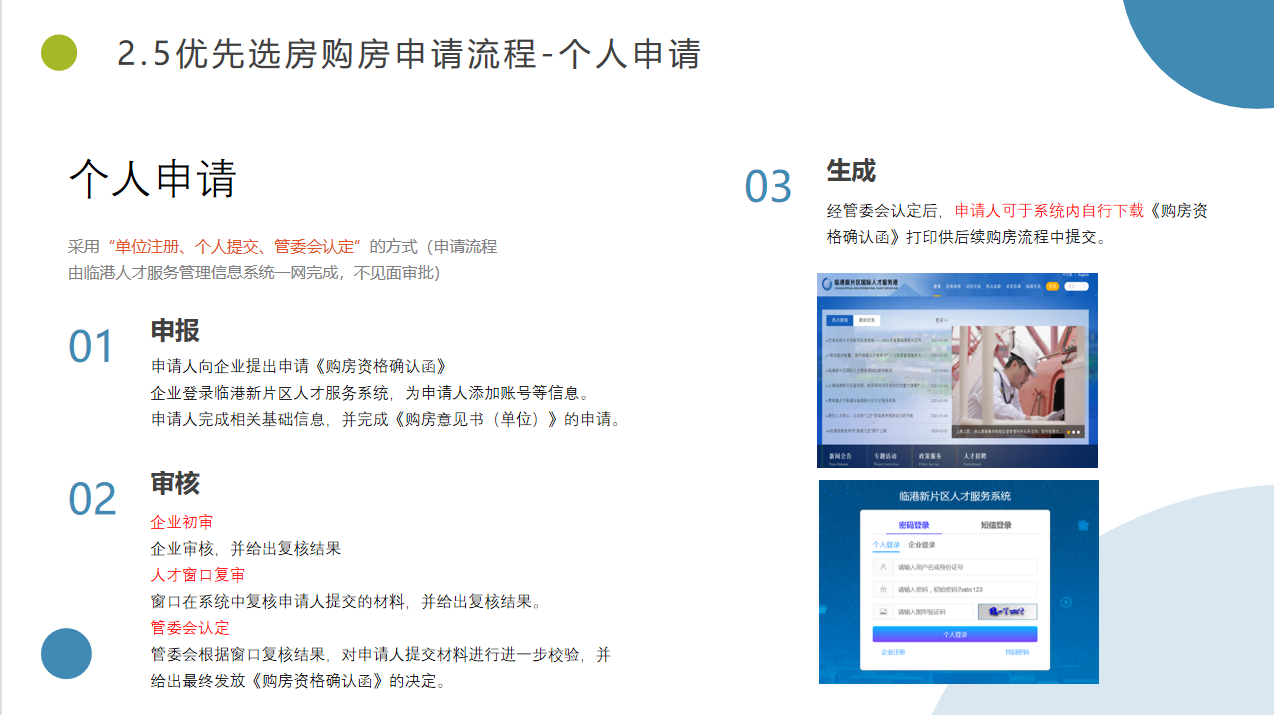
Task: Click the line 申请人向企业提出申请《购房资格确认函》
Action: click(298, 366)
